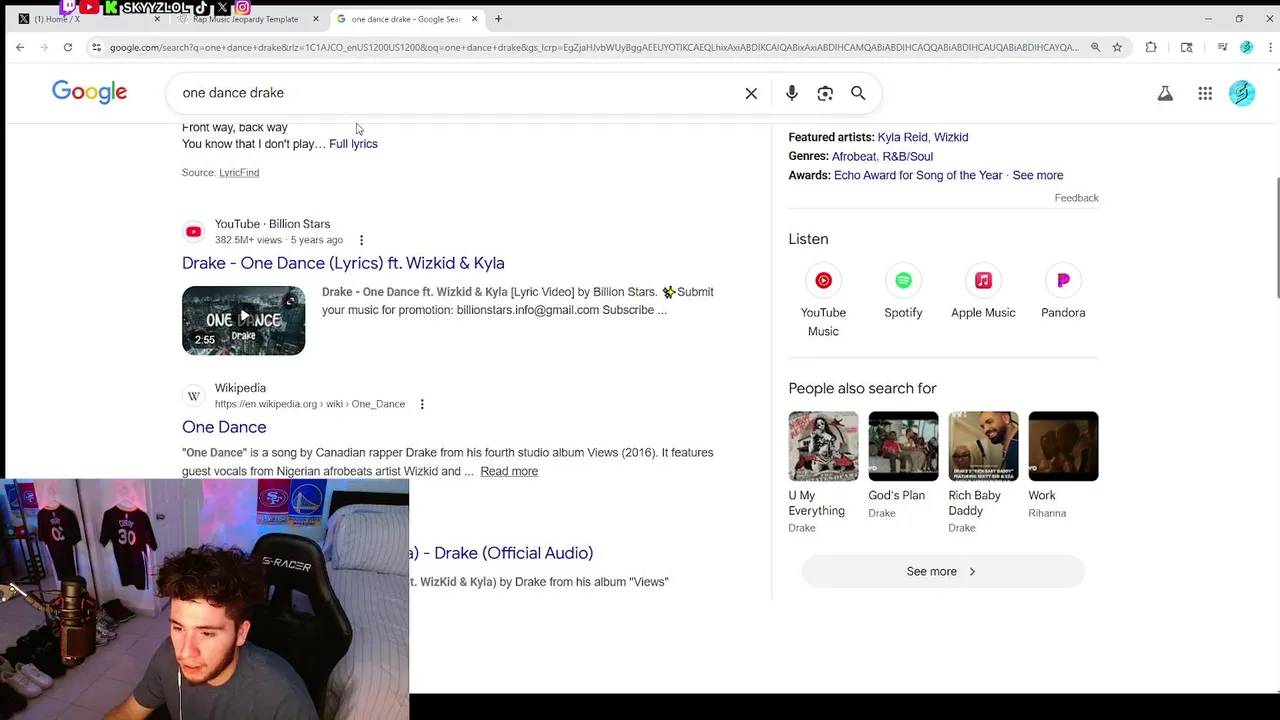Open more options for YouTube Billion Stars result
Screen dimensions: 1280x720
(361, 240)
